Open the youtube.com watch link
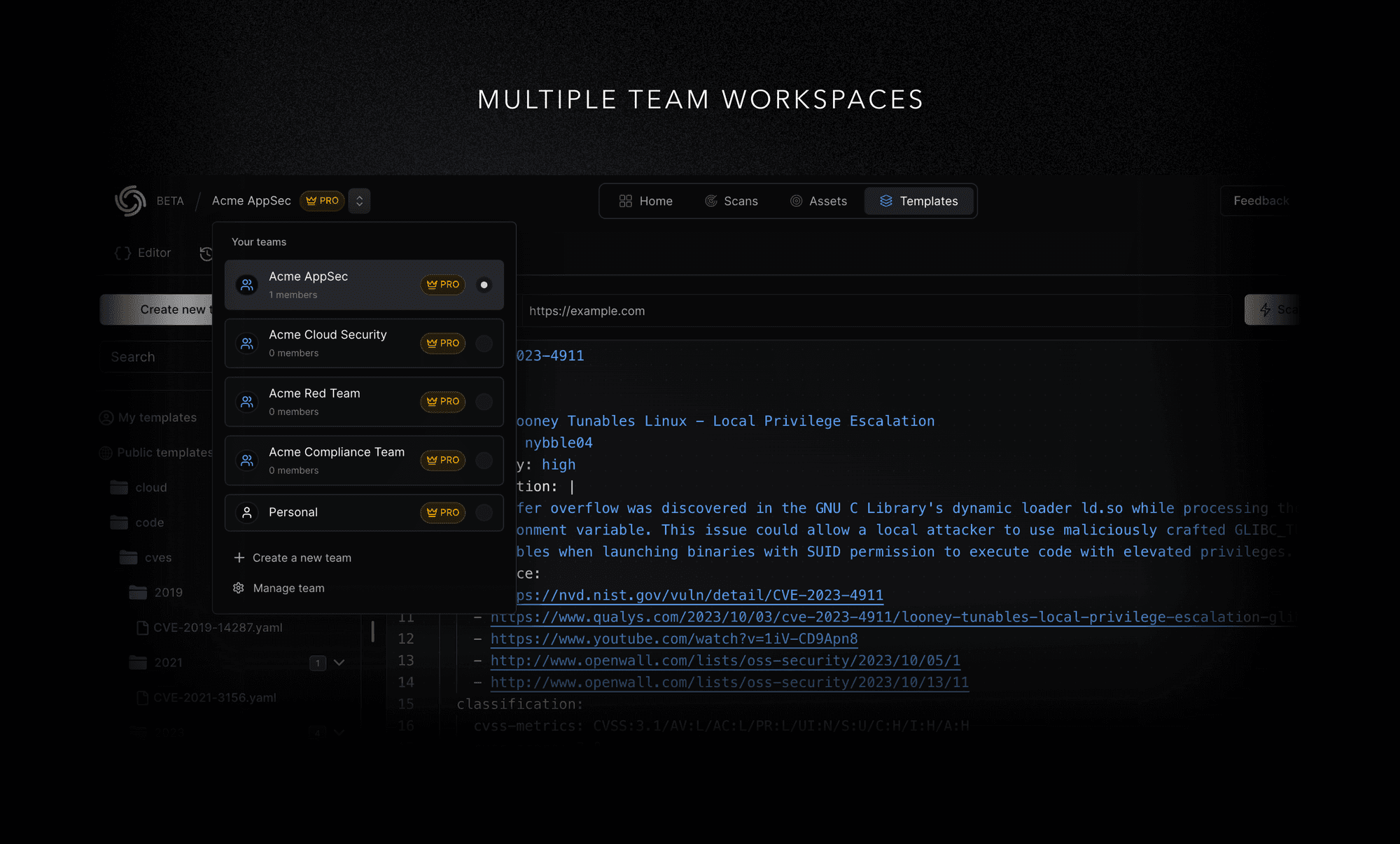The width and height of the screenshot is (1400, 844). tap(674, 639)
